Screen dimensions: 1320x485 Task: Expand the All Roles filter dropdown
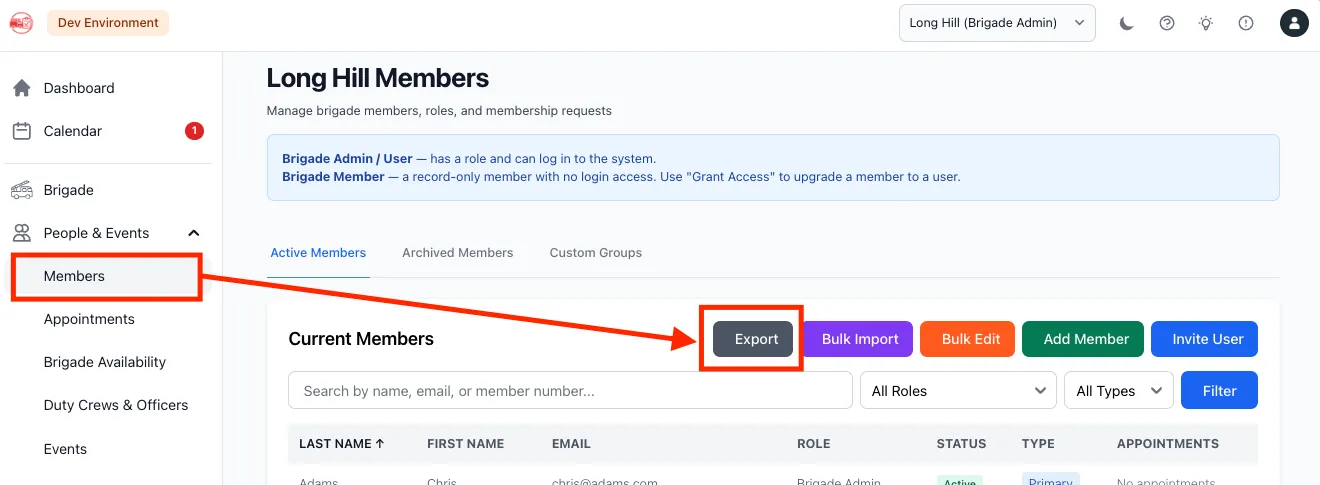point(958,391)
